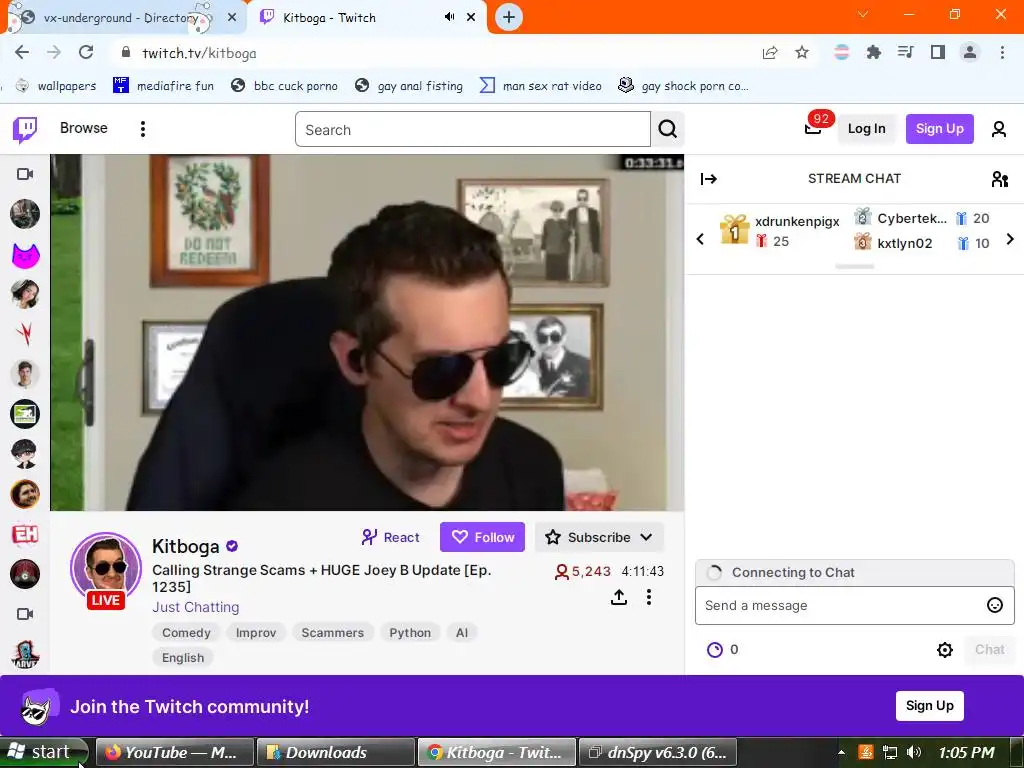The image size is (1024, 768).
Task: Bookmark this page with the star icon
Action: coord(802,52)
